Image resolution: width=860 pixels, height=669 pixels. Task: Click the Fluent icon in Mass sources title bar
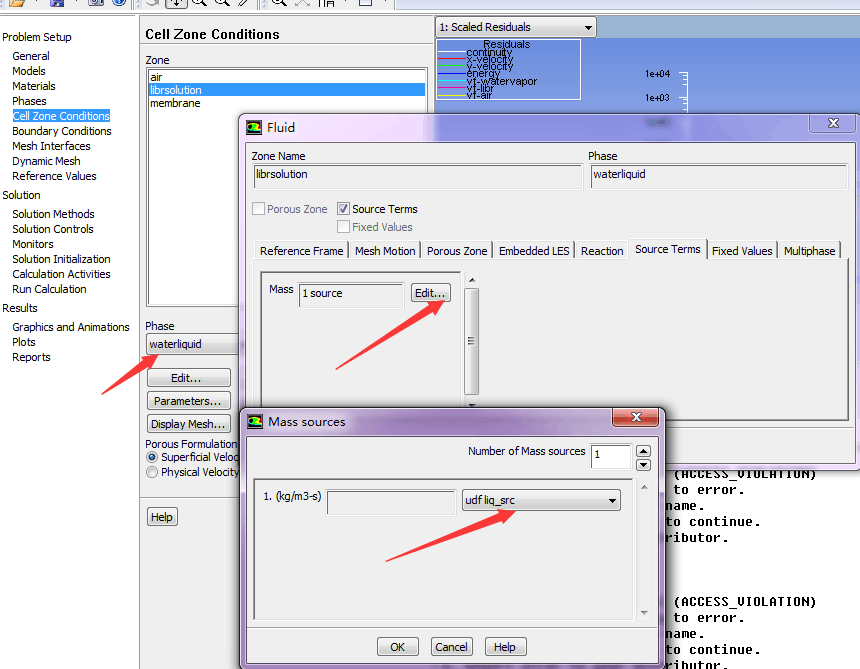coord(255,422)
